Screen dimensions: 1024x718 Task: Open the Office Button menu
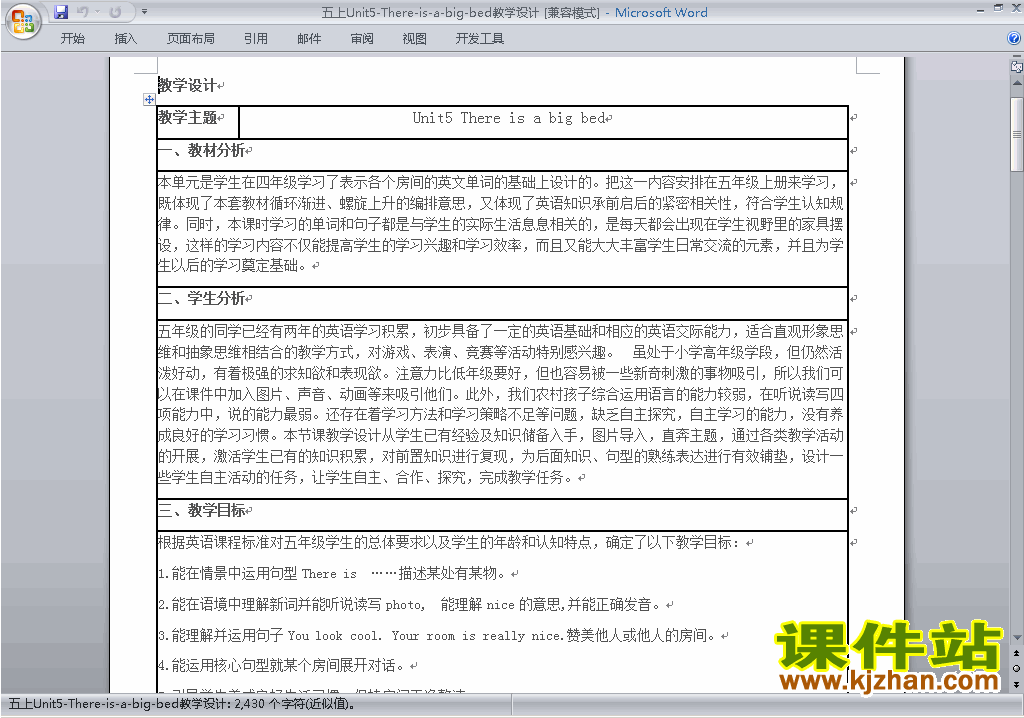[23, 21]
